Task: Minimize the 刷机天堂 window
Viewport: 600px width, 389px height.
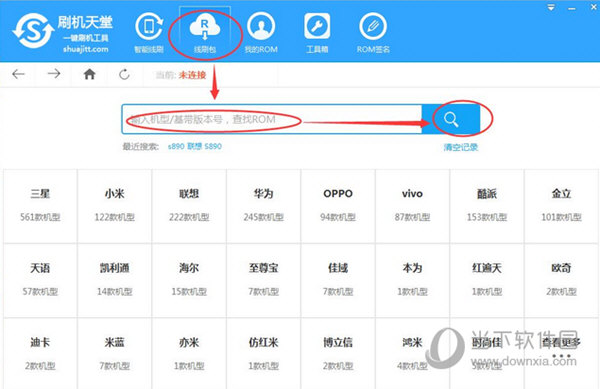Action: tap(572, 8)
